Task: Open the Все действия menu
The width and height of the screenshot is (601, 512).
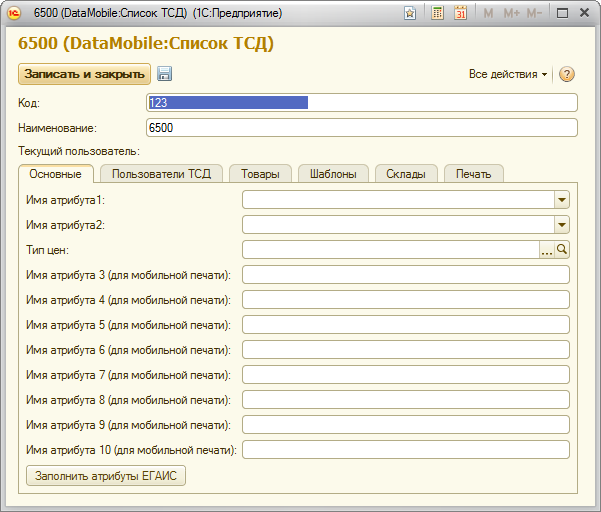Action: (508, 74)
